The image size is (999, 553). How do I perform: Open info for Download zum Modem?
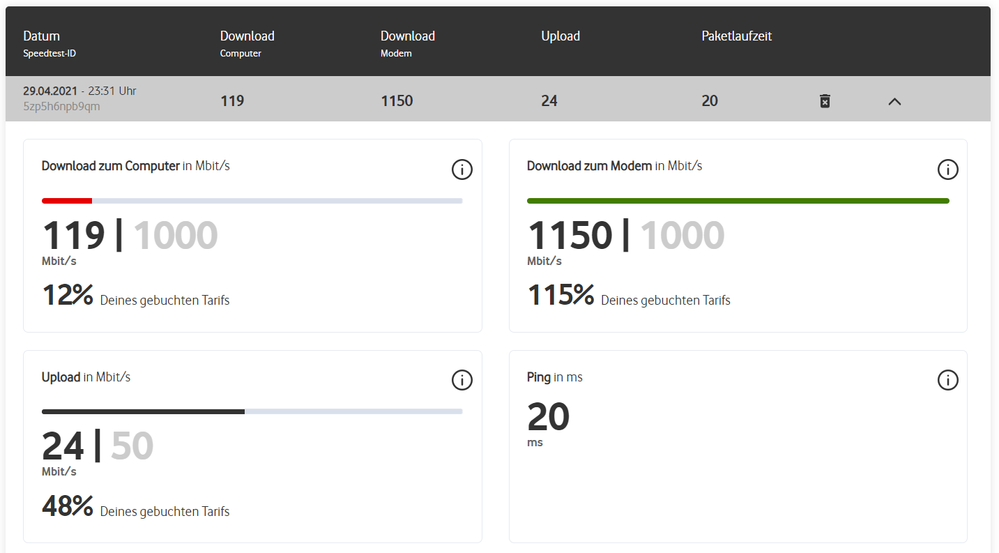[x=947, y=170]
